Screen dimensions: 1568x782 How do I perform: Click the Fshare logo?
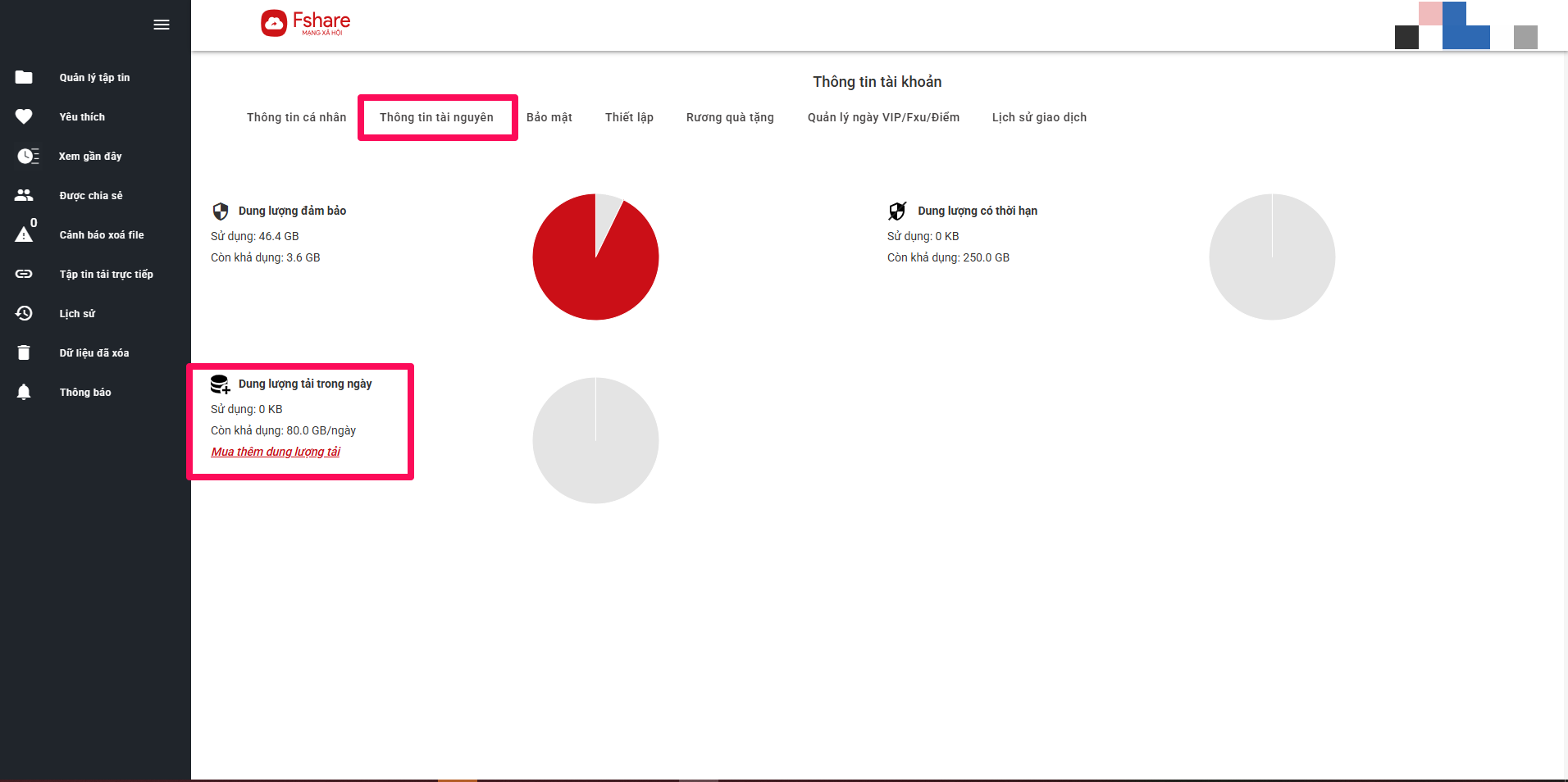pyautogui.click(x=306, y=23)
